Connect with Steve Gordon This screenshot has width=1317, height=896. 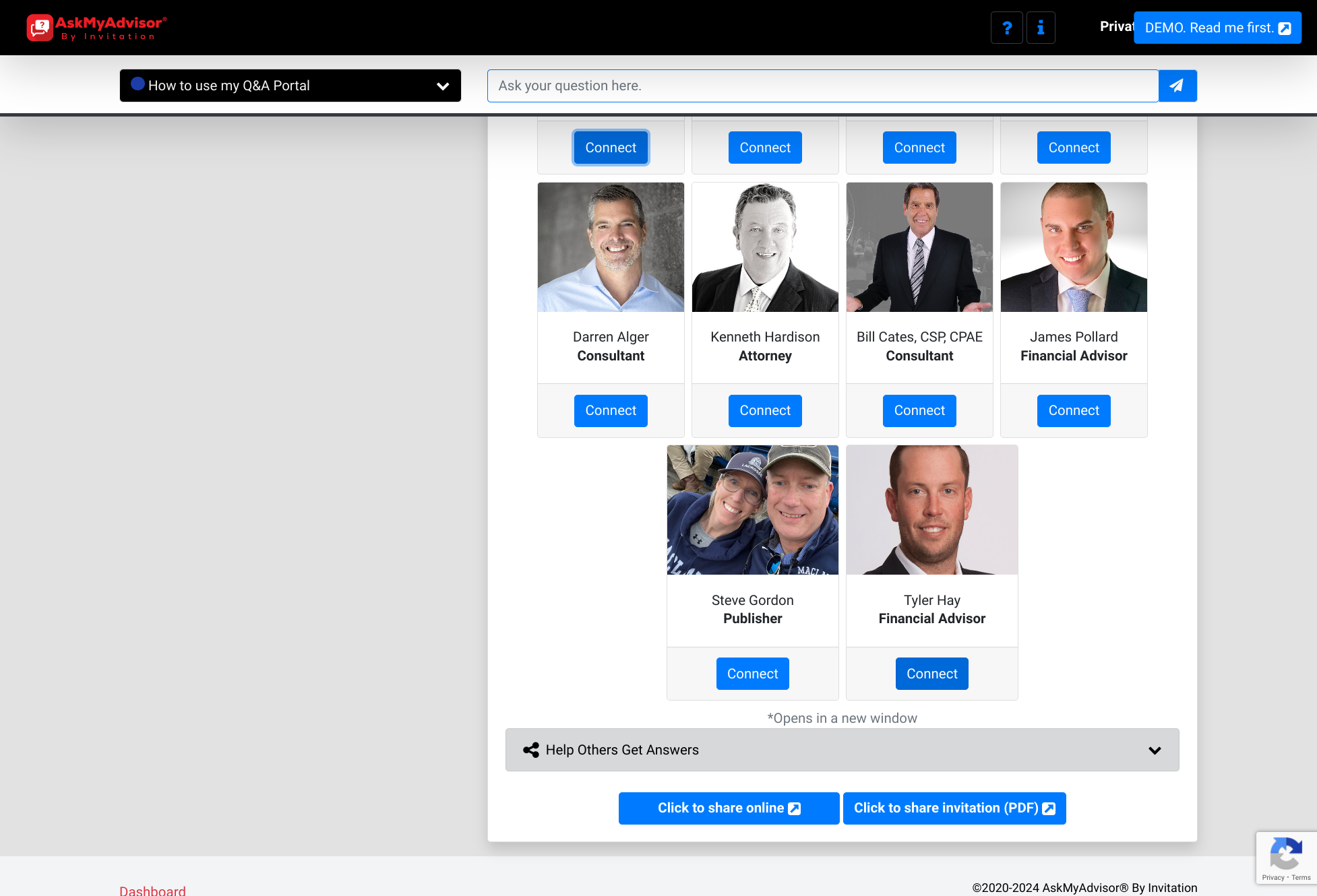[x=752, y=674]
